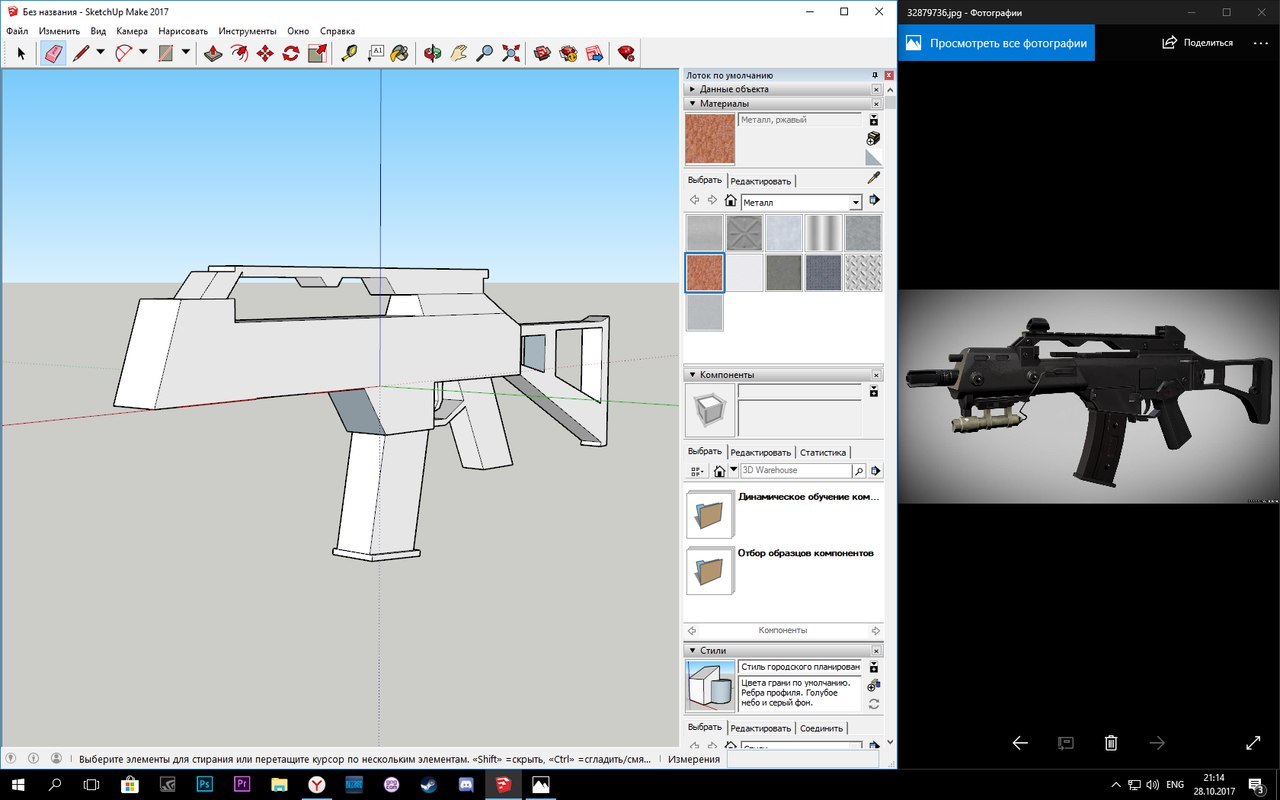
Task: Choose the Zoom magnifier tool
Action: point(485,53)
